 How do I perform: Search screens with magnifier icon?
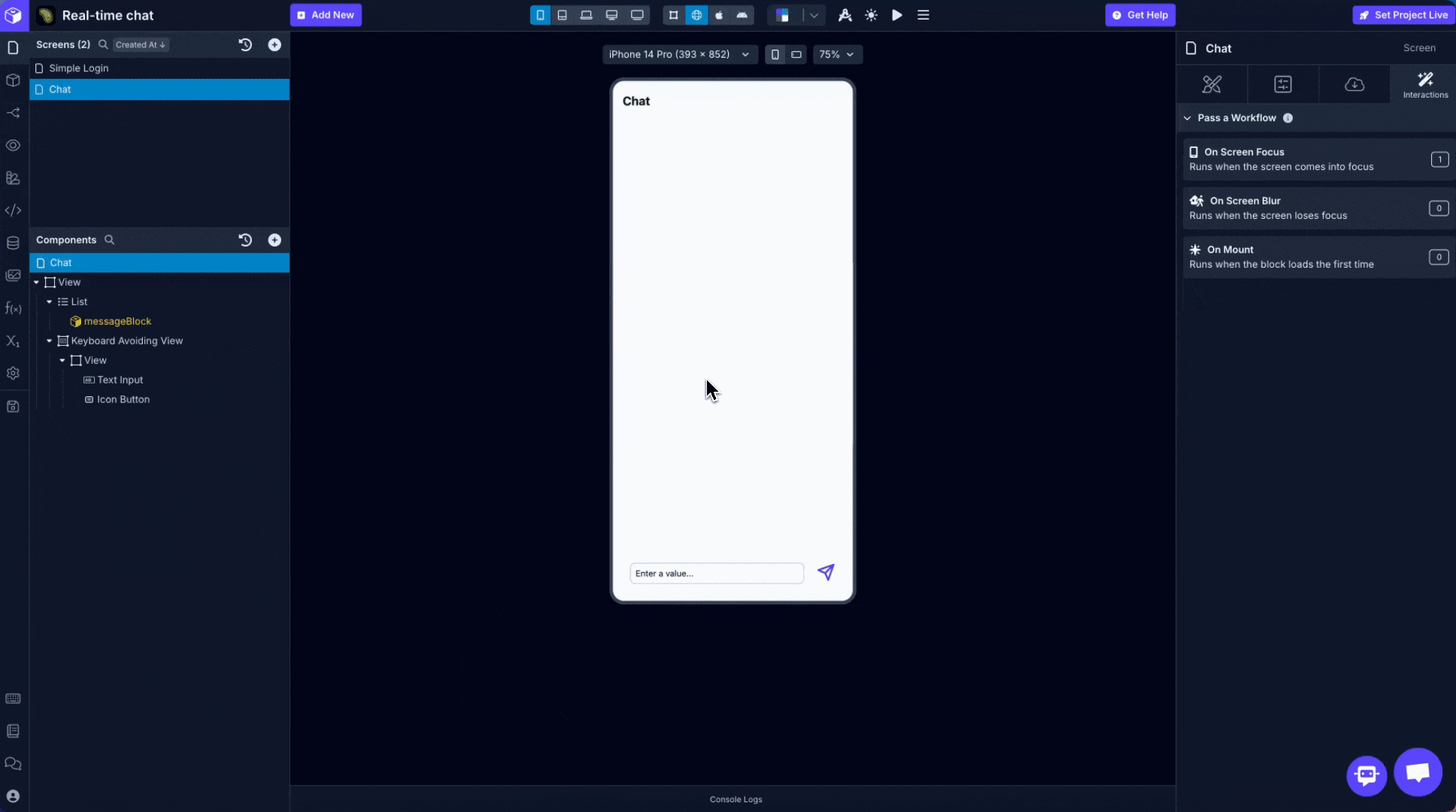pos(103,44)
